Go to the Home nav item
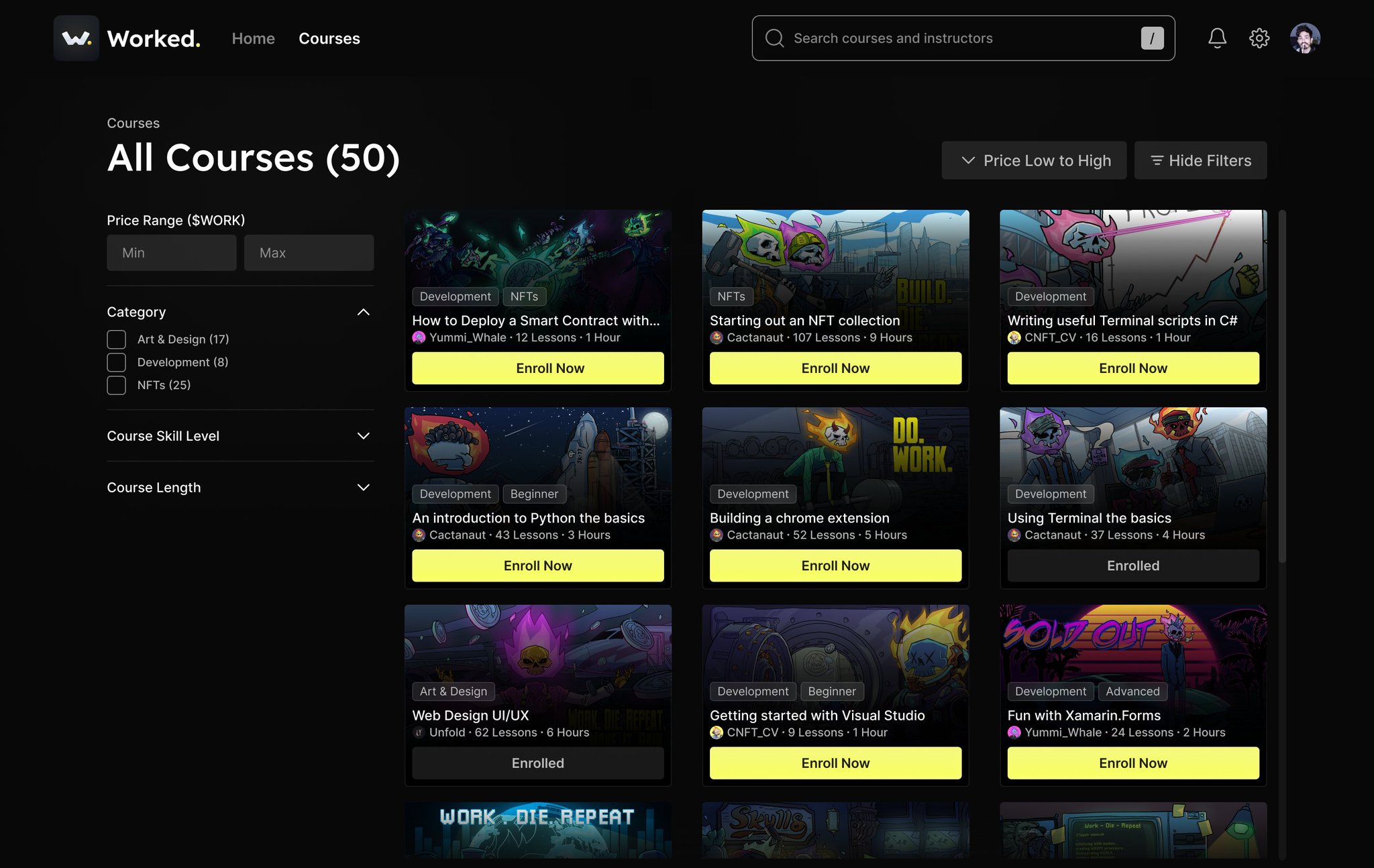This screenshot has width=1374, height=868. click(x=253, y=38)
